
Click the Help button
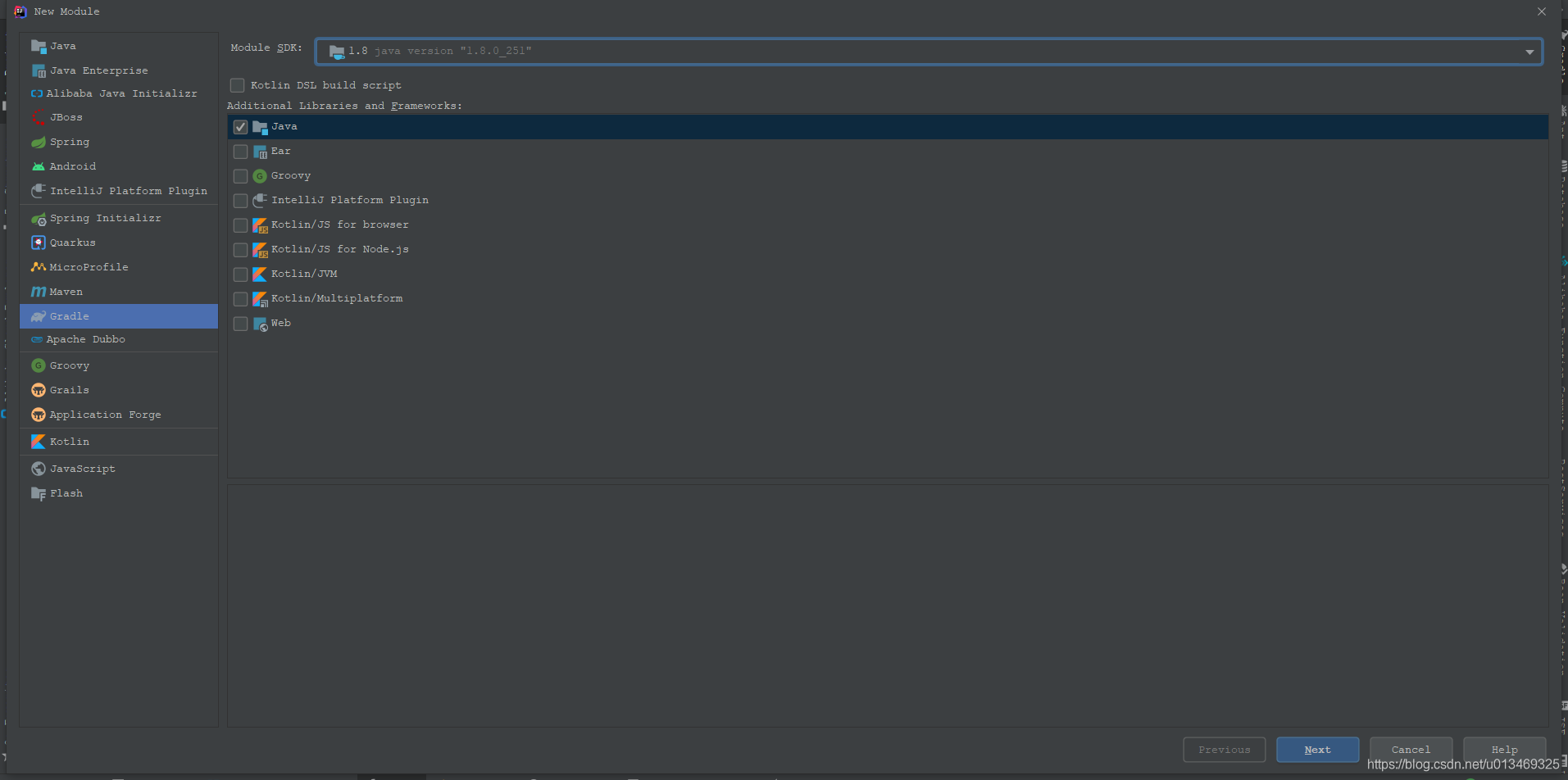point(1504,750)
